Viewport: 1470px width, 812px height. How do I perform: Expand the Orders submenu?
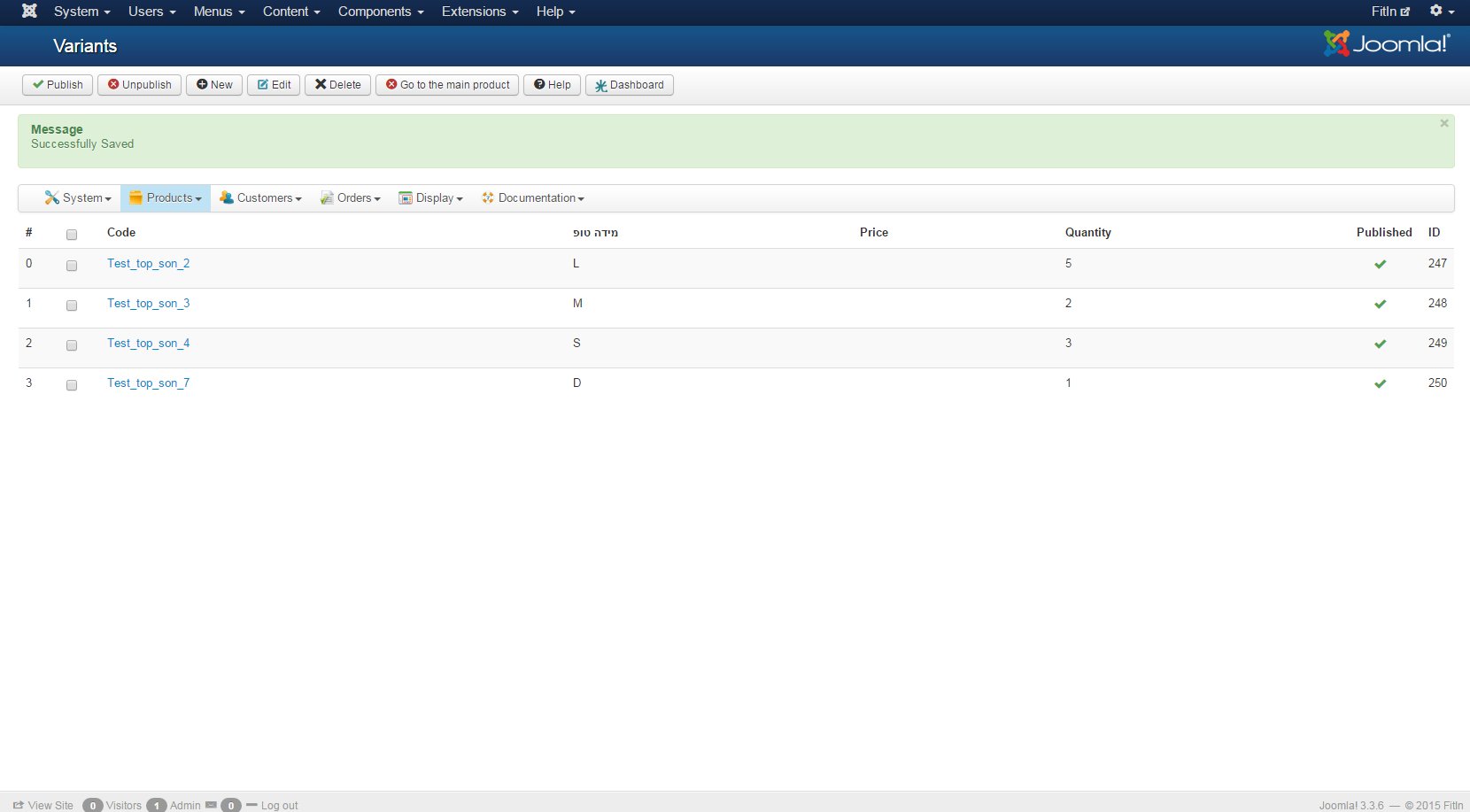click(x=350, y=198)
